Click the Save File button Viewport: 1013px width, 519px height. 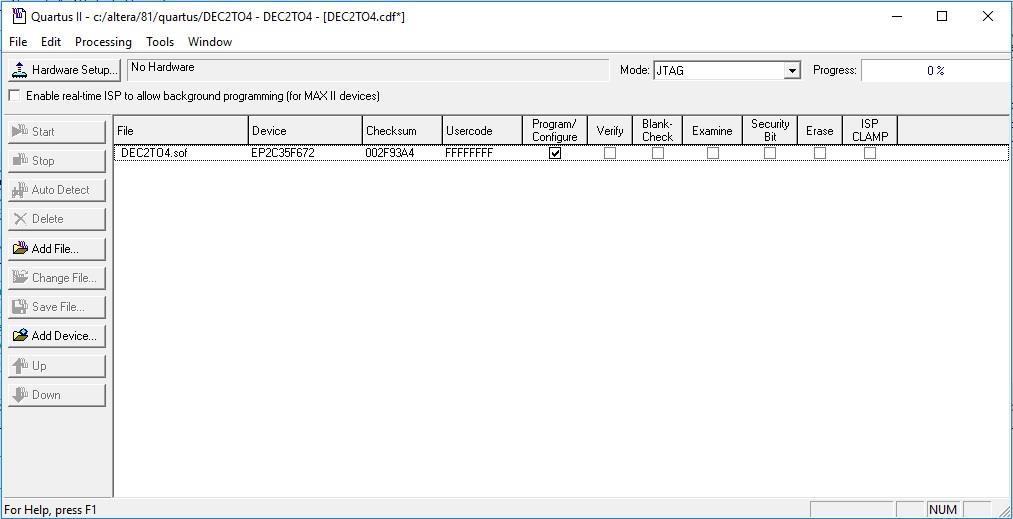click(56, 306)
